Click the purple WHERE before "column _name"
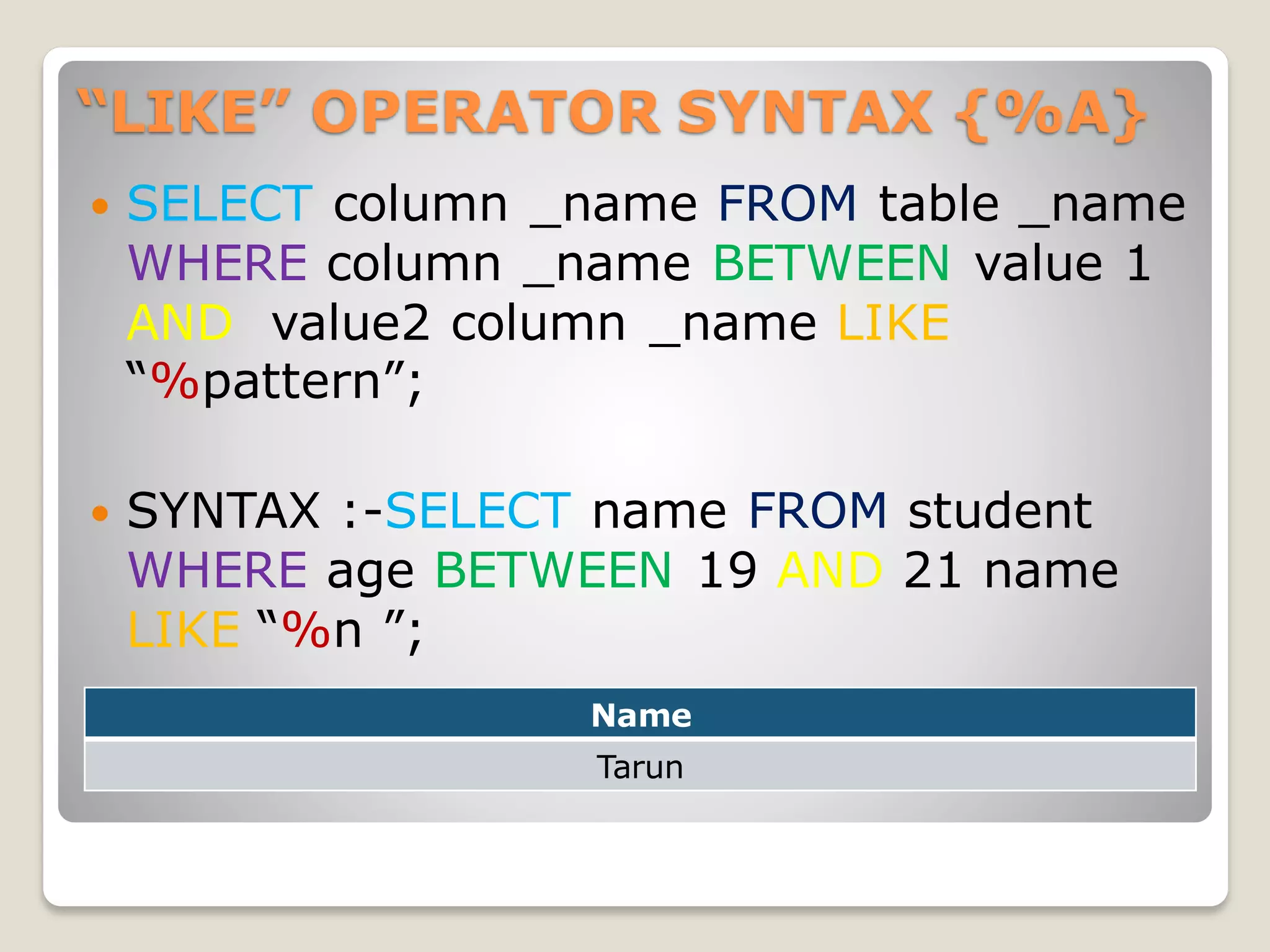Viewport: 1270px width, 952px height. pos(217,263)
